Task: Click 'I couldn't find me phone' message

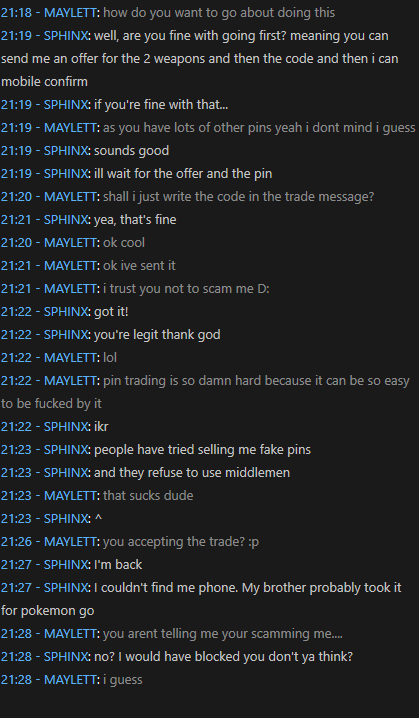Action: (201, 599)
